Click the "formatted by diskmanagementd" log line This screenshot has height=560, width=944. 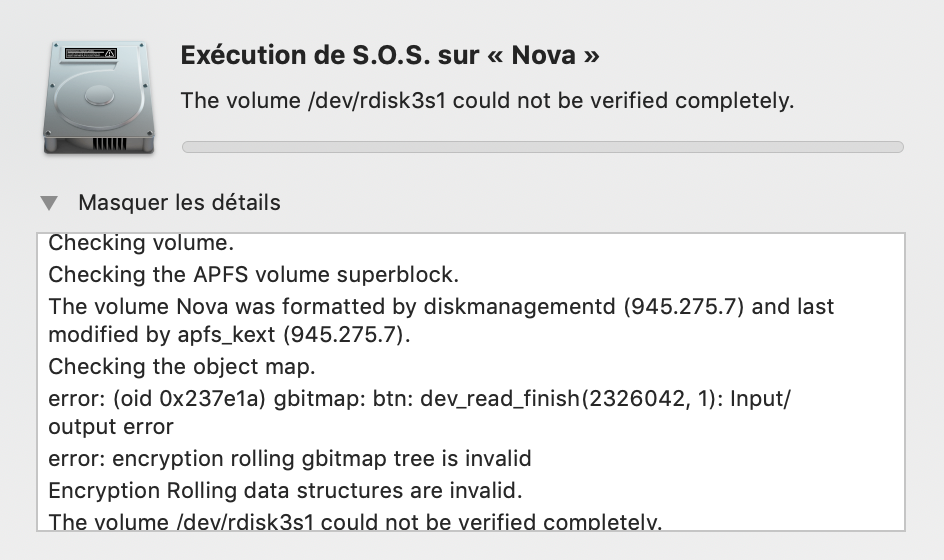[440, 306]
